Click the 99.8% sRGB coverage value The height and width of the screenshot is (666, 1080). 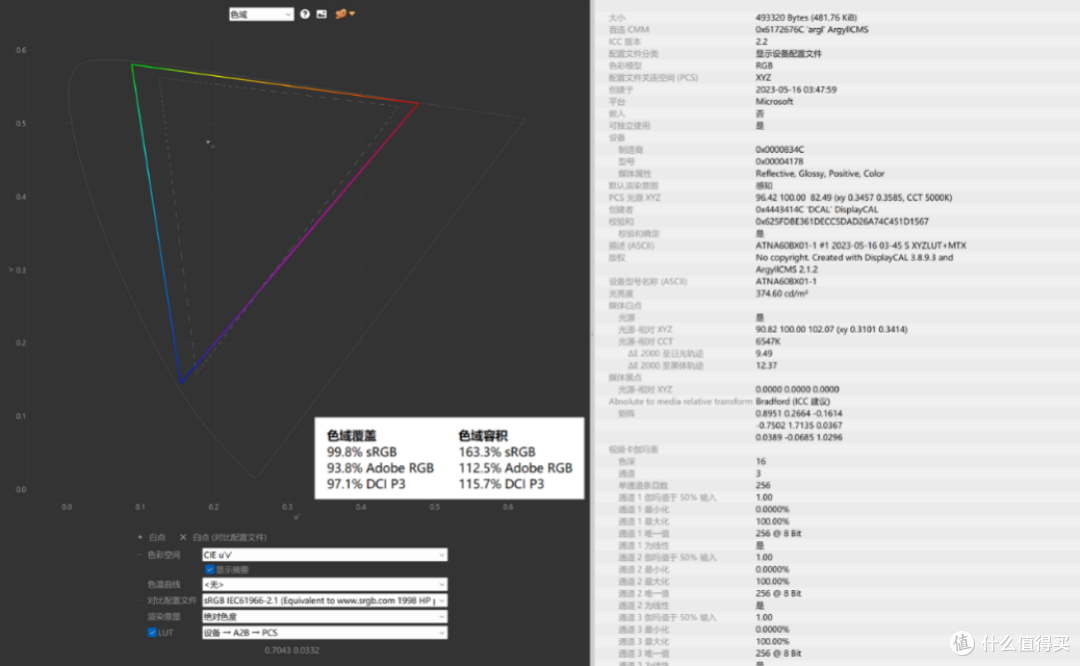point(362,452)
